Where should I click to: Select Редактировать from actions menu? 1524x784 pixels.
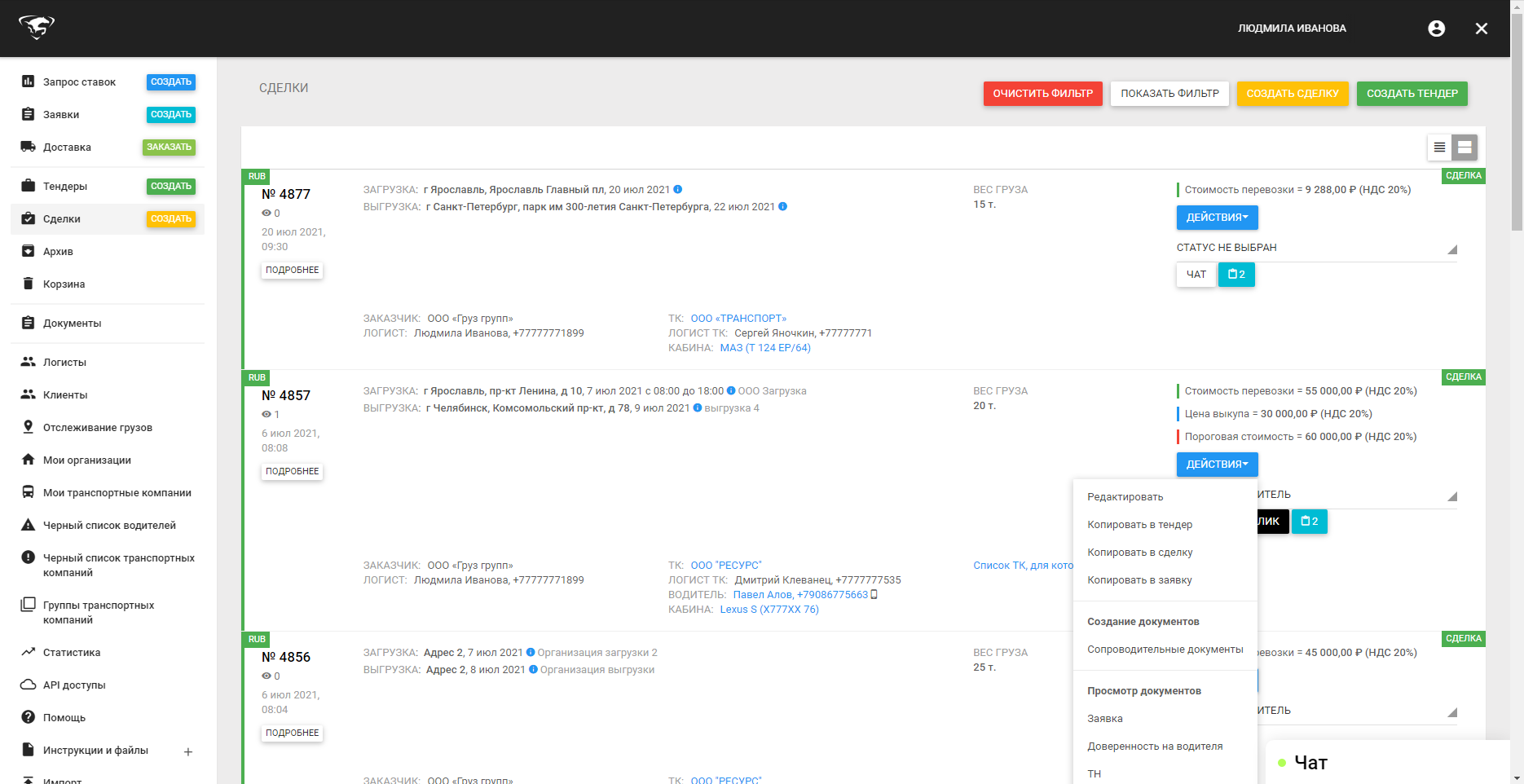click(1165, 497)
